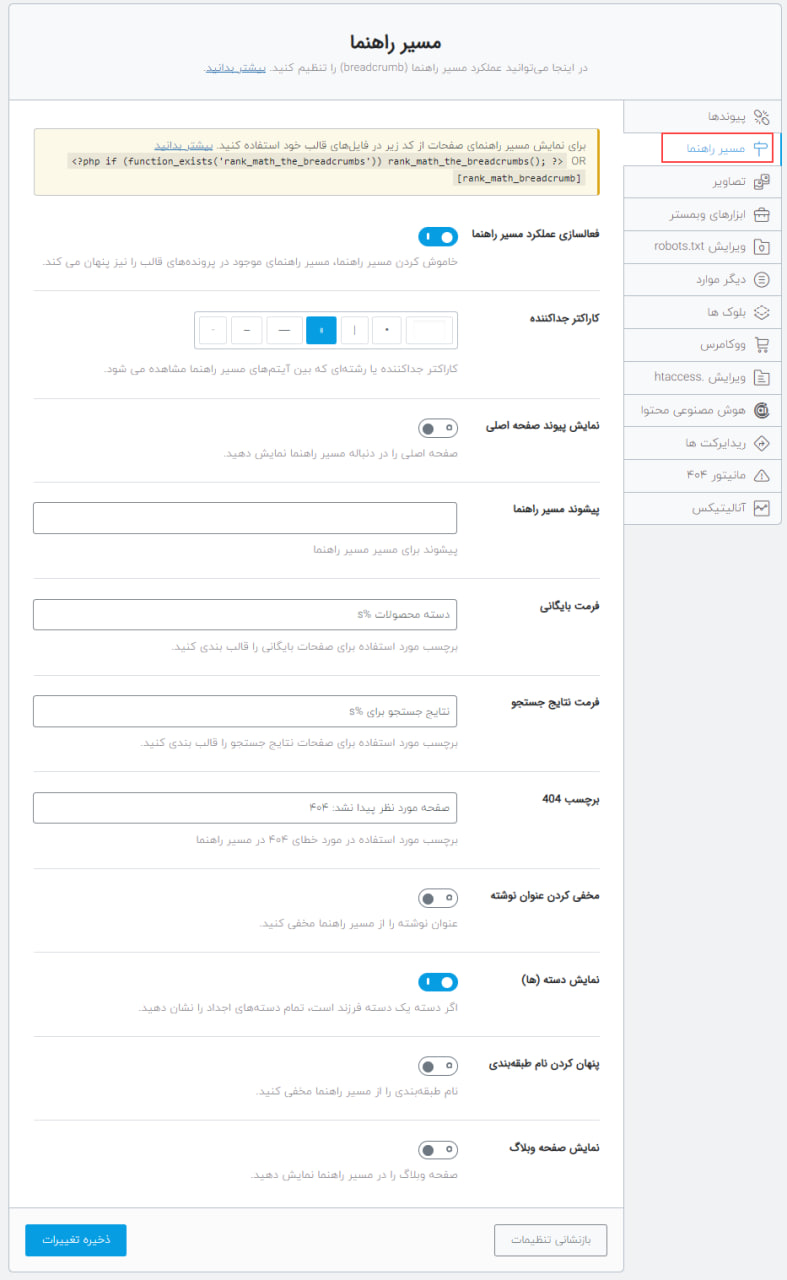787x1280 pixels.
Task: Select the vertical pipe separator character option
Action: pyautogui.click(x=355, y=329)
